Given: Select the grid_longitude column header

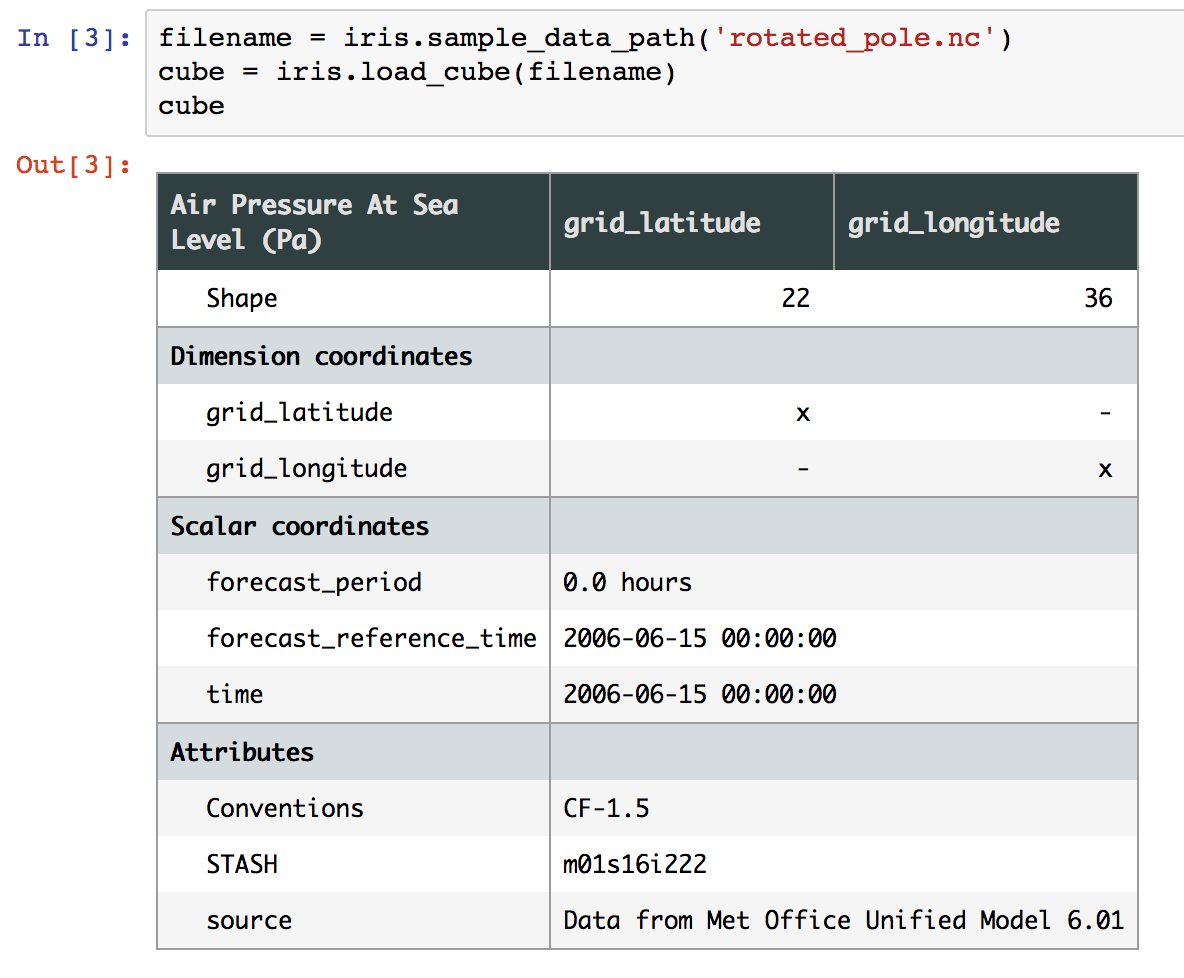Looking at the screenshot, I should tap(953, 223).
